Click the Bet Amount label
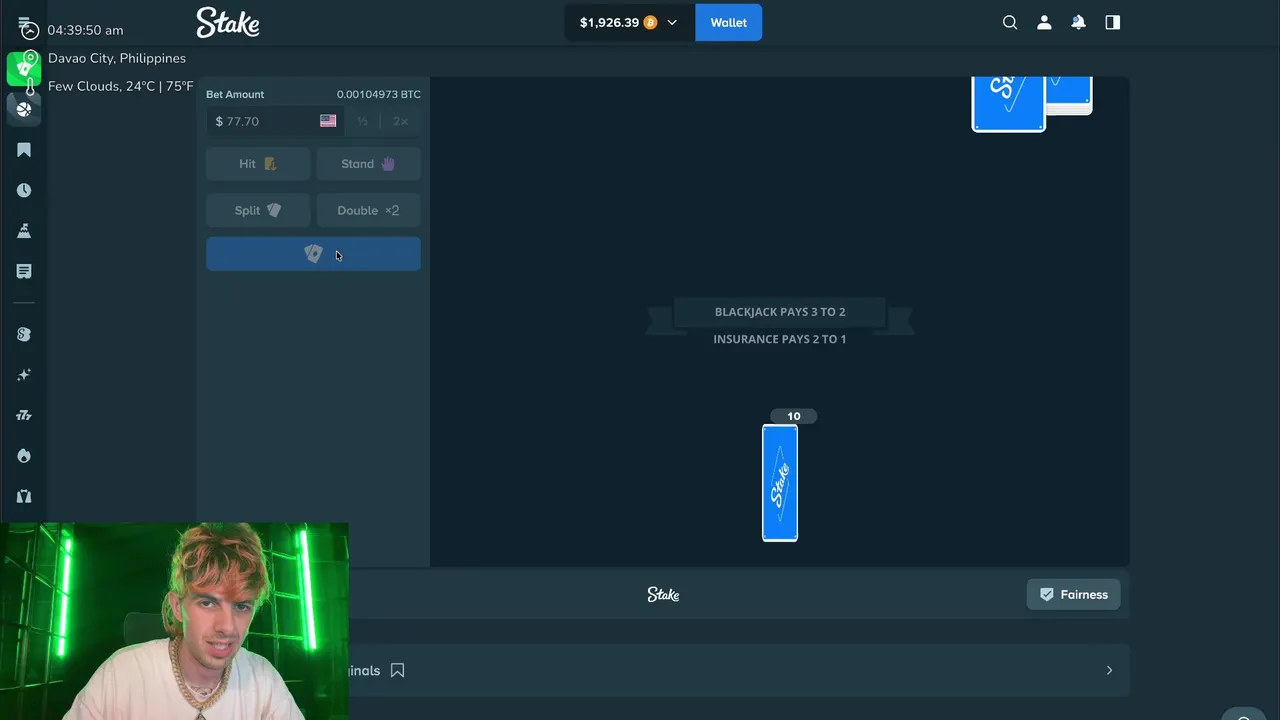This screenshot has height=720, width=1280. (235, 94)
